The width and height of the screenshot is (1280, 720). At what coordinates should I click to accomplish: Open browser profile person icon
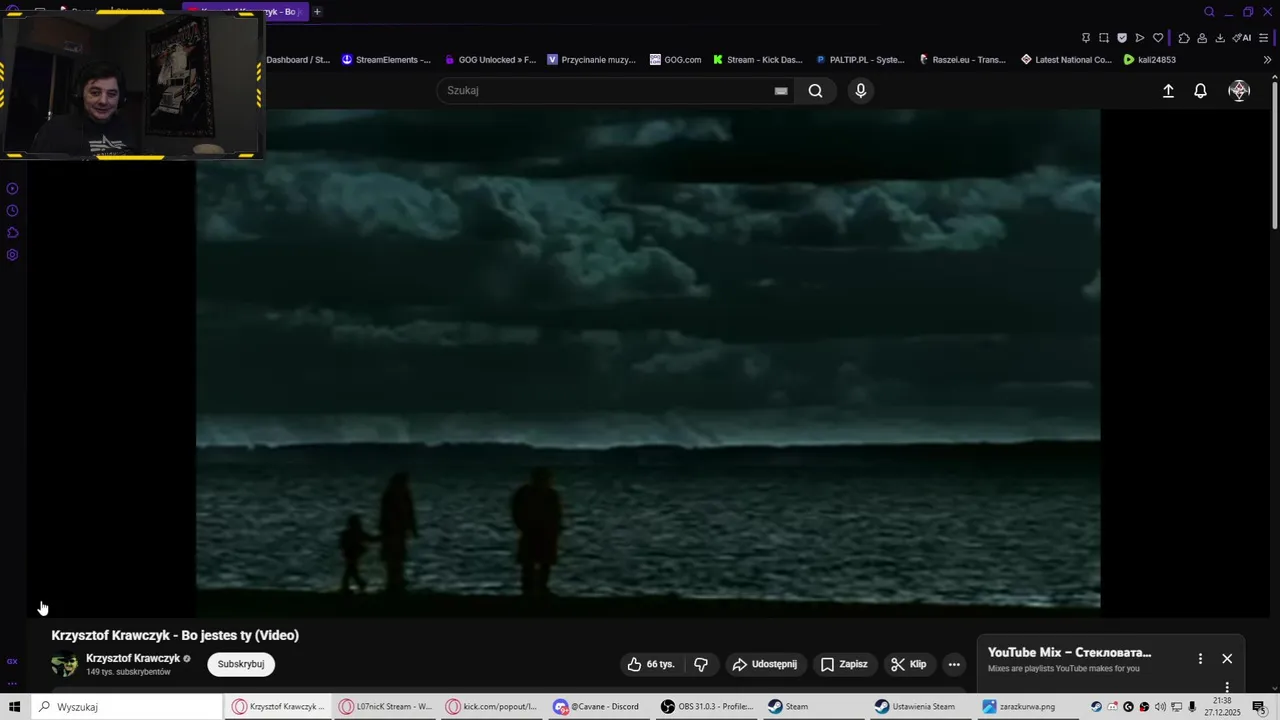click(1202, 38)
